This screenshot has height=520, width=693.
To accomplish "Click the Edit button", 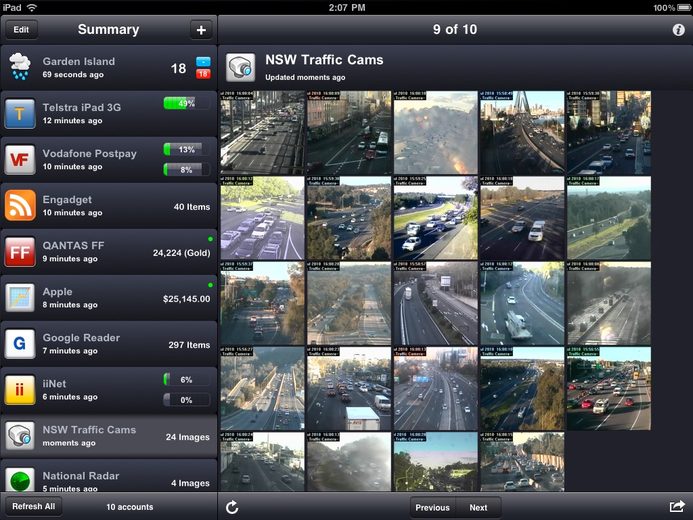I will (x=21, y=30).
